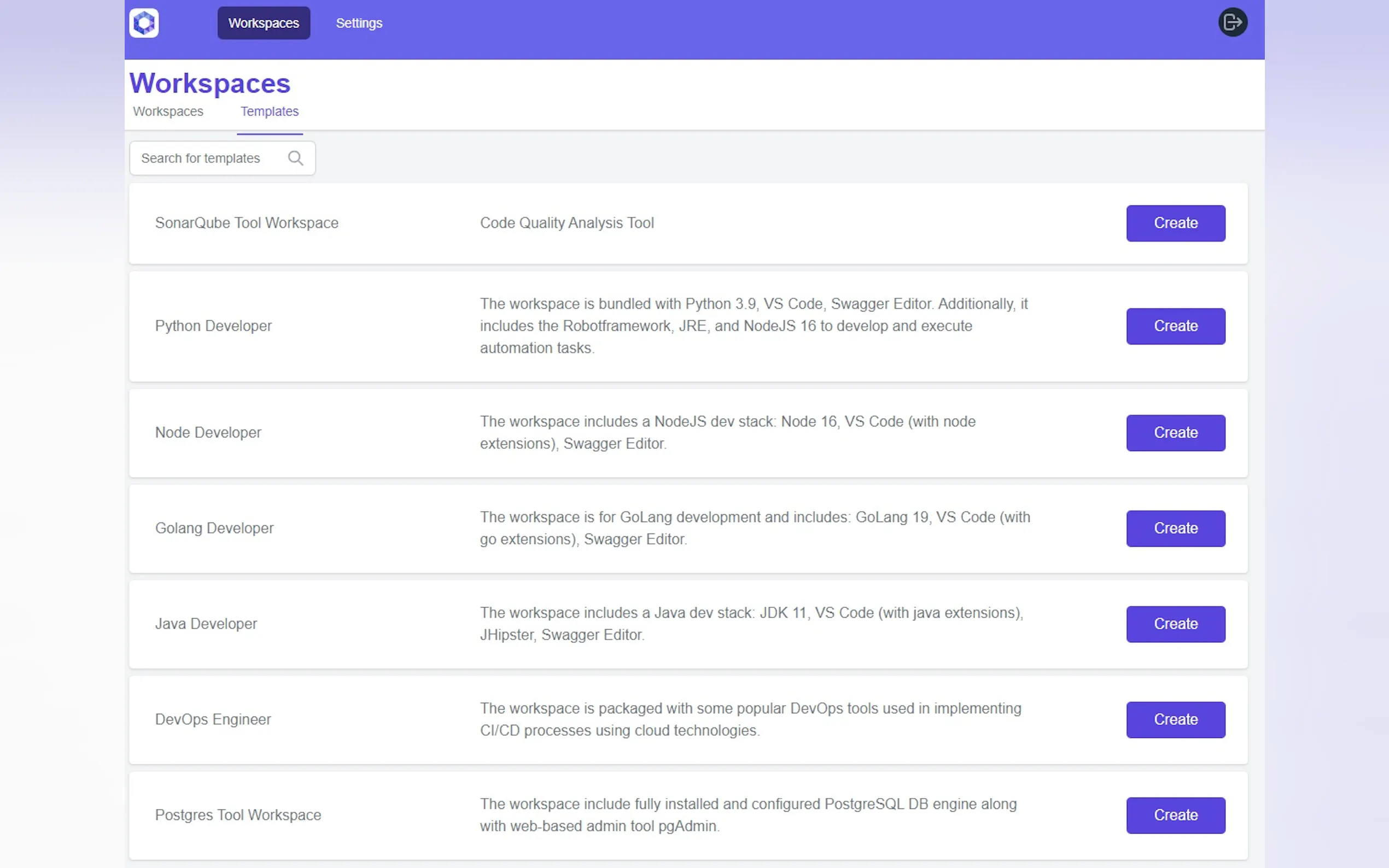This screenshot has height=868, width=1389.
Task: Focus the Search for templates field
Action: point(209,158)
